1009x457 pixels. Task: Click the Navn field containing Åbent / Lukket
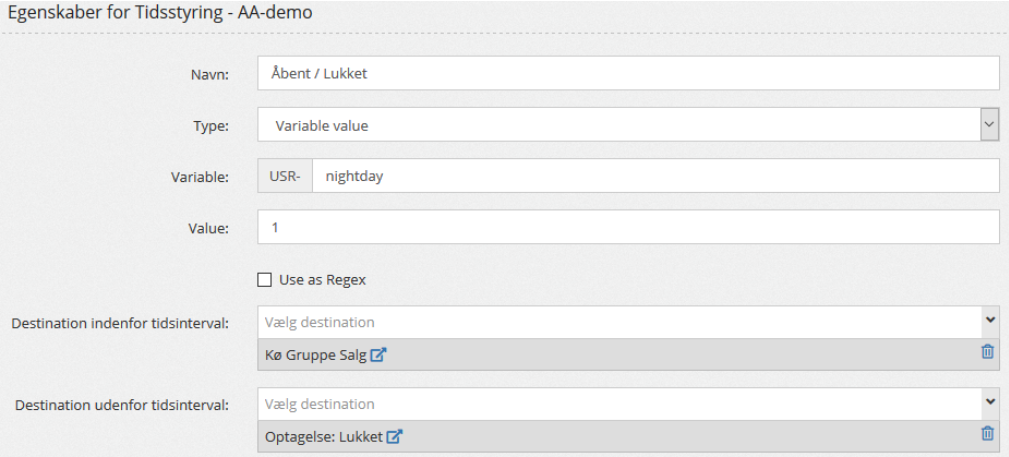tap(627, 73)
